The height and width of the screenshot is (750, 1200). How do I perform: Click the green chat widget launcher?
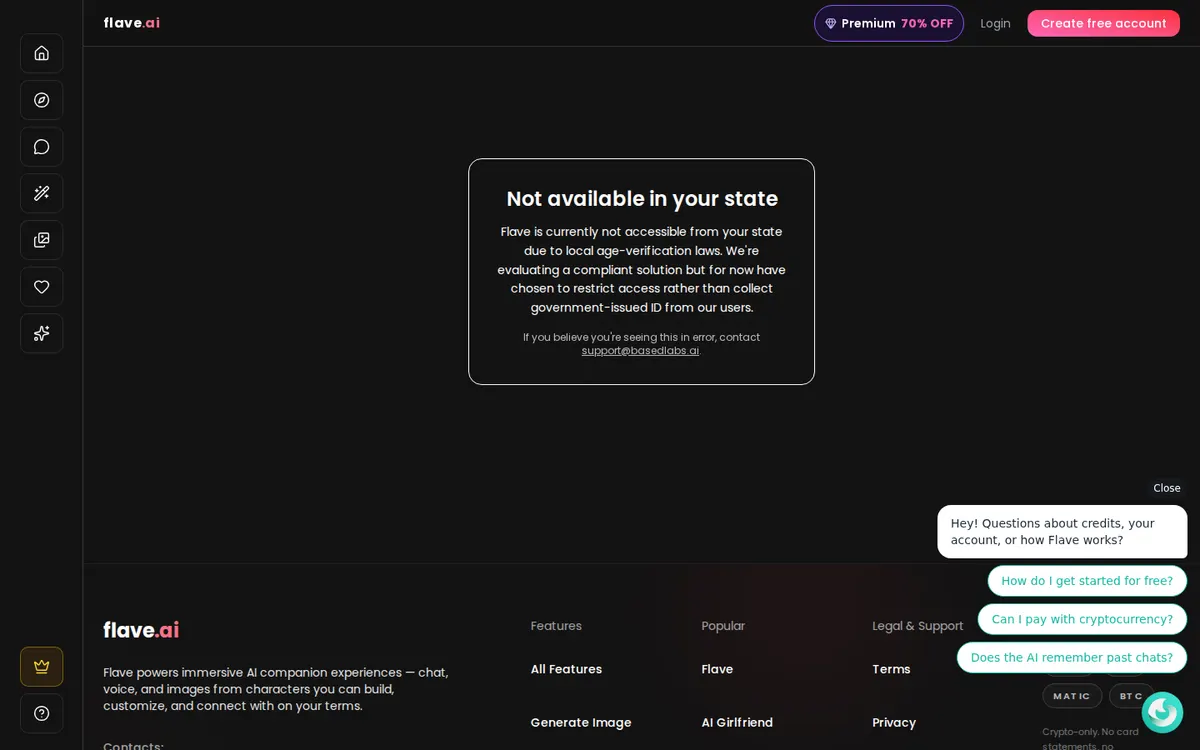(1162, 712)
